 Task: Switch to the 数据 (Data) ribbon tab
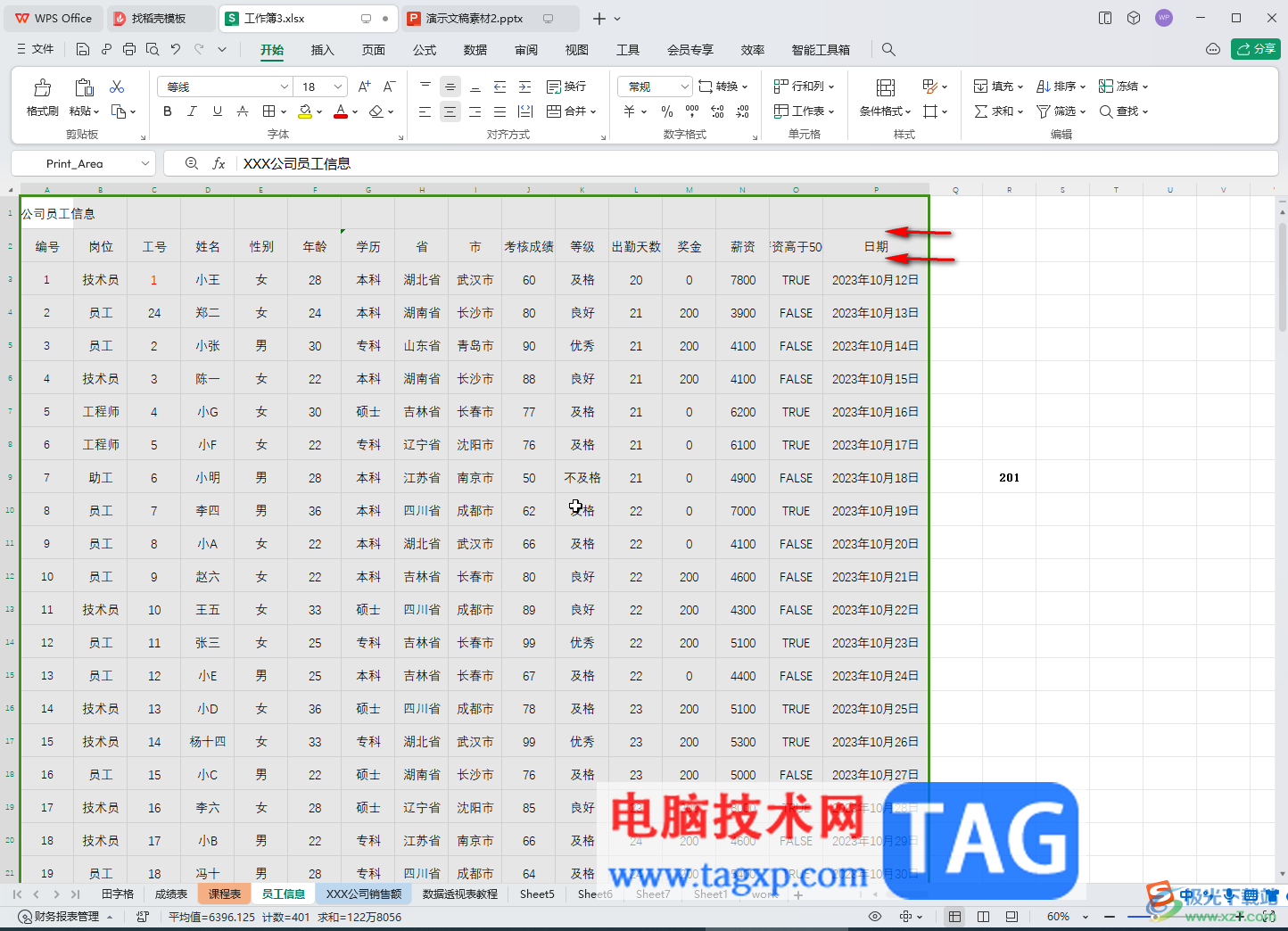pyautogui.click(x=475, y=50)
